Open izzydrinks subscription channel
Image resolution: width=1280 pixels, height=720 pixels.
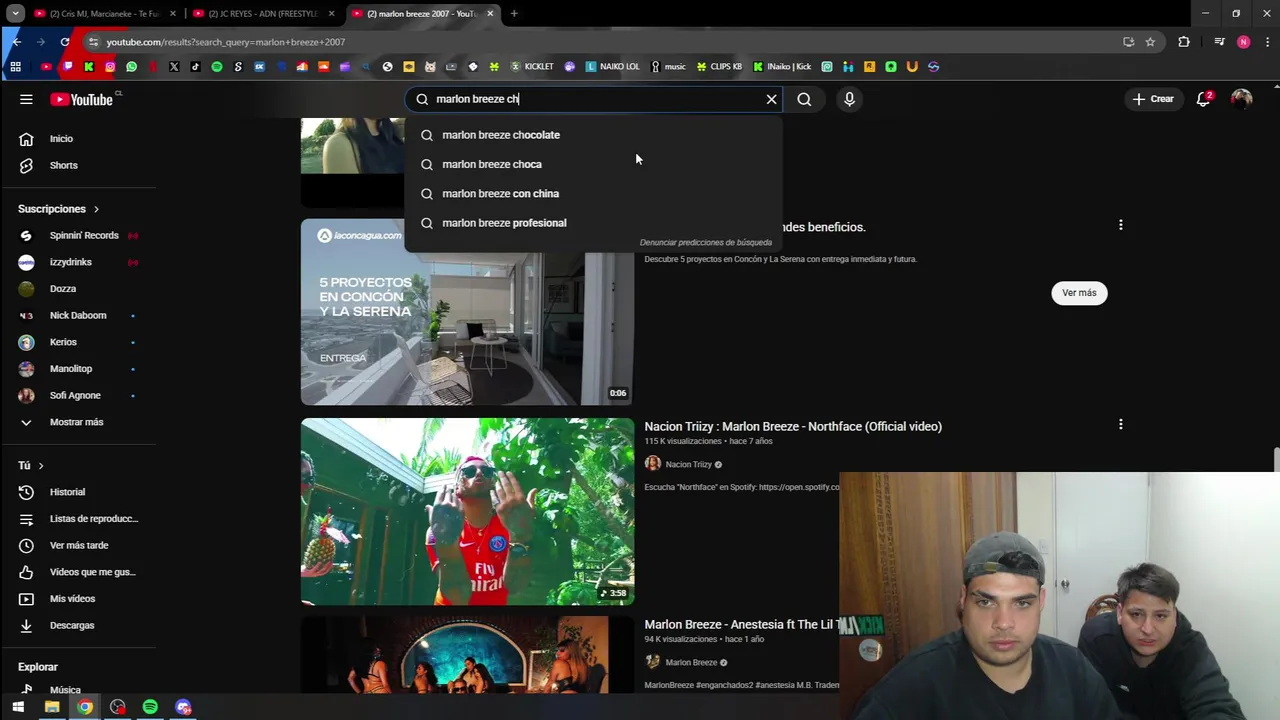(x=78, y=262)
